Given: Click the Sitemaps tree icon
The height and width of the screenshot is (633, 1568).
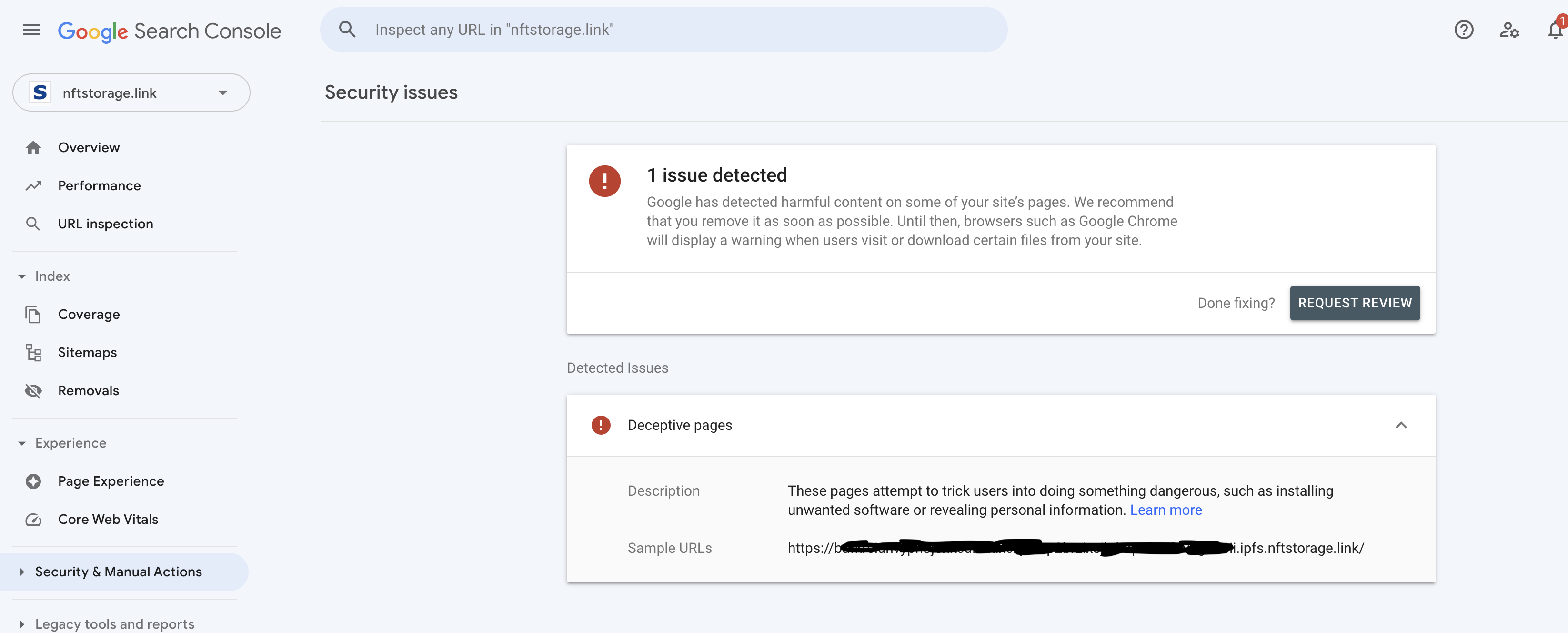Looking at the screenshot, I should point(33,353).
